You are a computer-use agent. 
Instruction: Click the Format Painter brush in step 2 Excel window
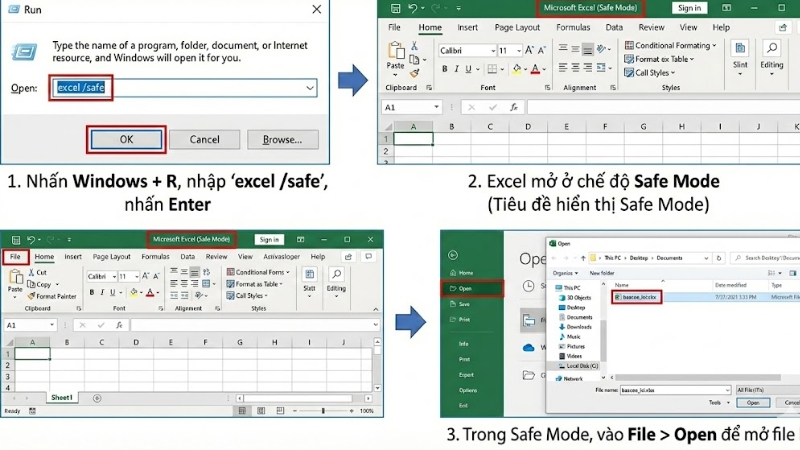(x=414, y=73)
